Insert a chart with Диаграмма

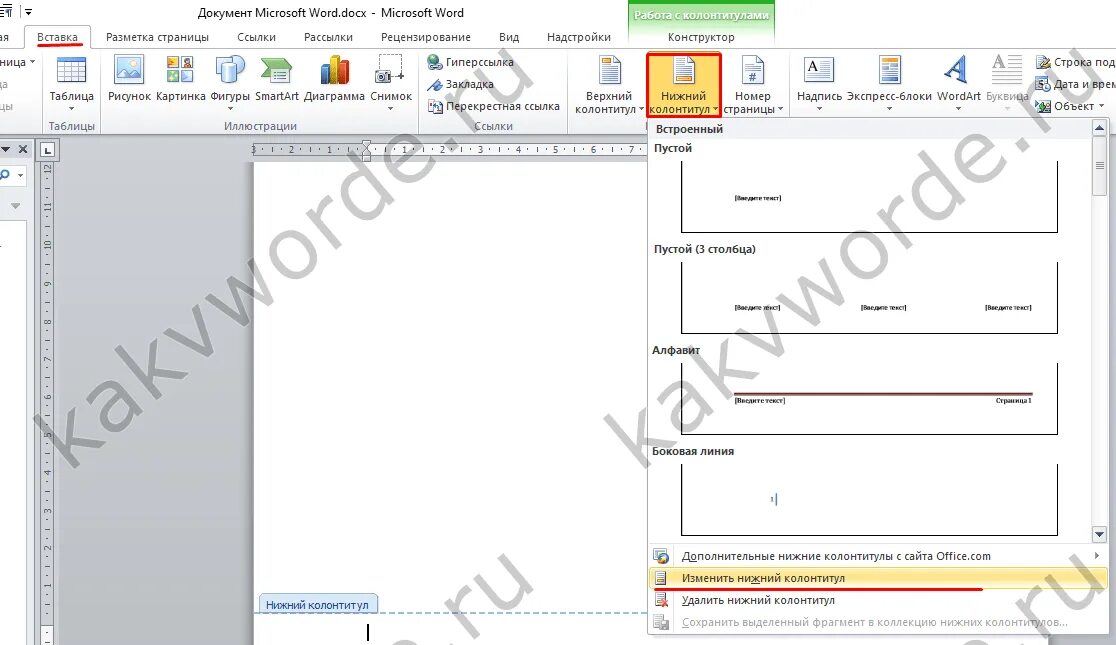pyautogui.click(x=334, y=78)
